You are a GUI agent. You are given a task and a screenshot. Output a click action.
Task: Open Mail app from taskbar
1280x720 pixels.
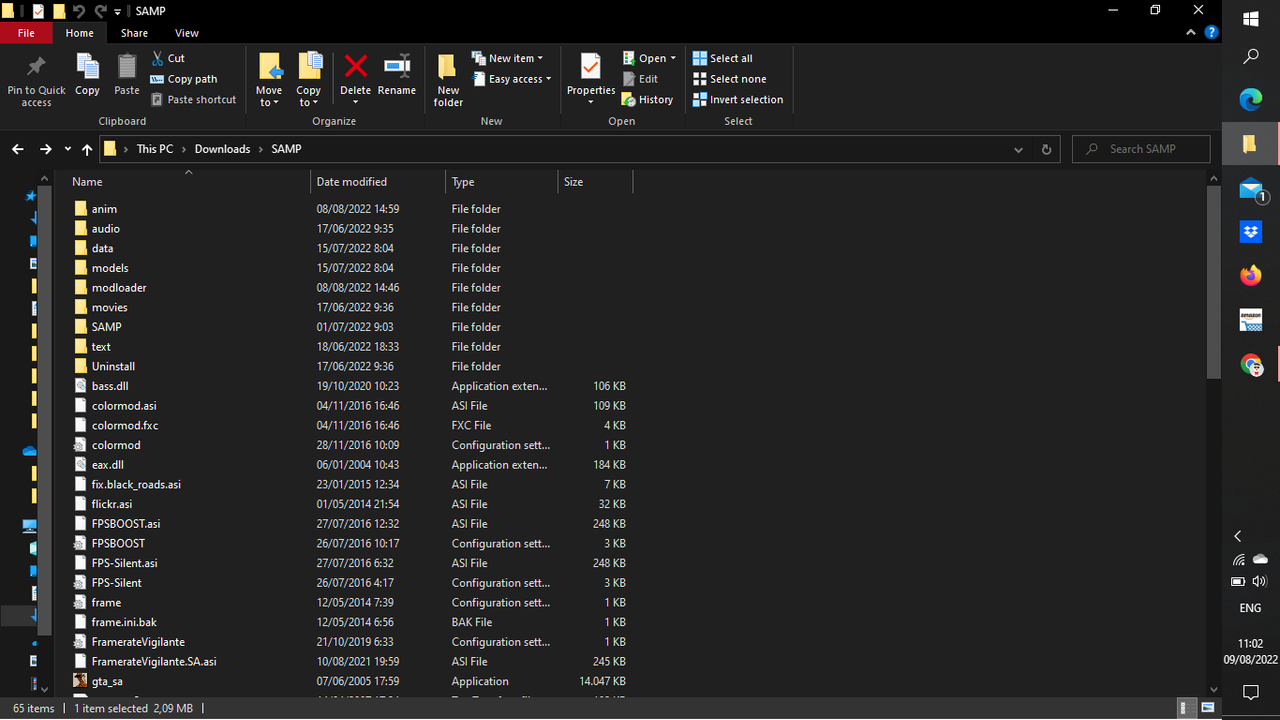click(1251, 188)
